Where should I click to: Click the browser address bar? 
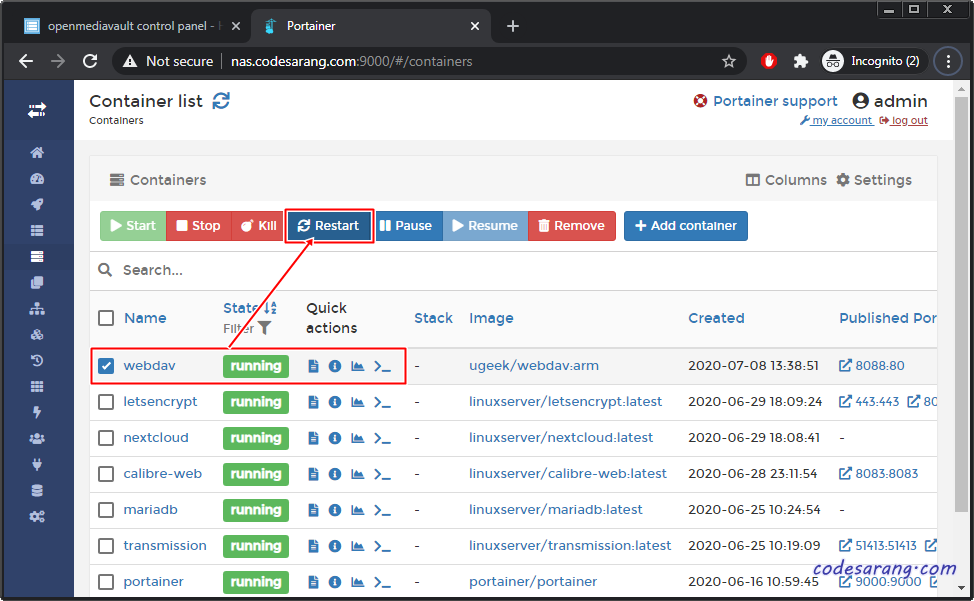click(x=429, y=61)
